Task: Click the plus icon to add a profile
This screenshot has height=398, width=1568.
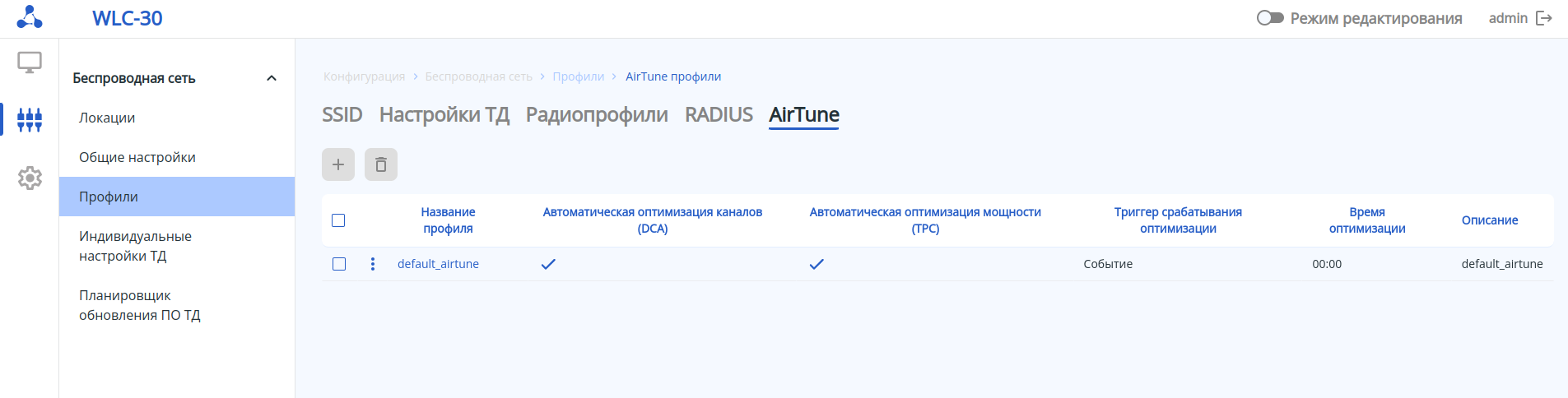Action: (338, 164)
